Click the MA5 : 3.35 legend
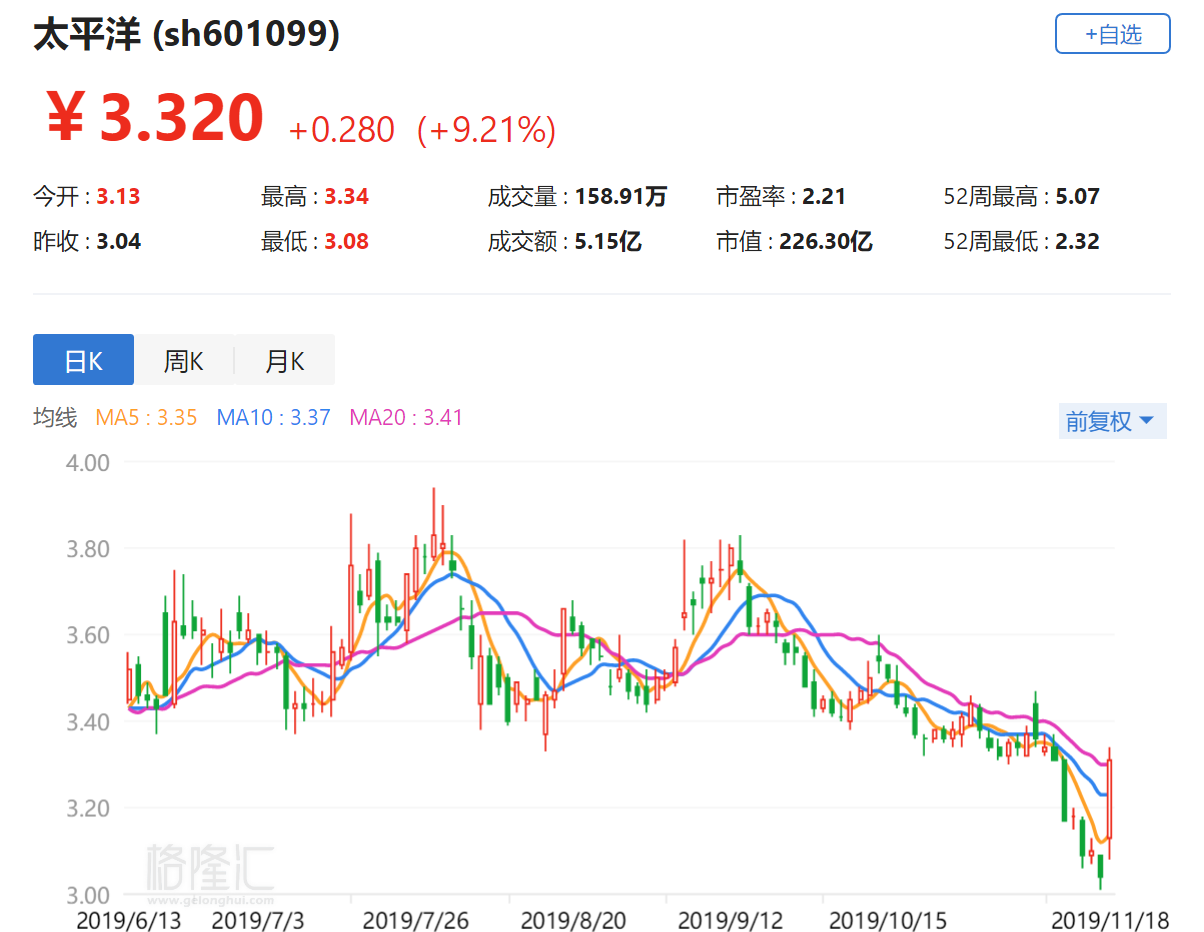Viewport: 1204px width, 932px height. coord(146,418)
